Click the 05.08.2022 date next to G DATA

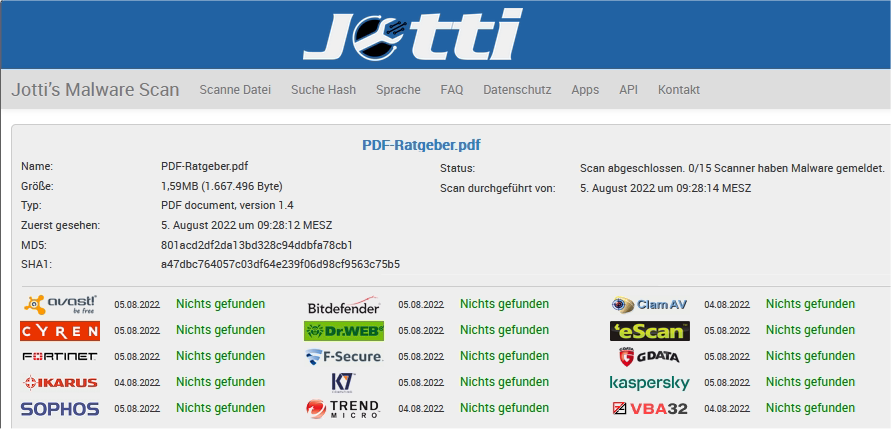coord(727,357)
